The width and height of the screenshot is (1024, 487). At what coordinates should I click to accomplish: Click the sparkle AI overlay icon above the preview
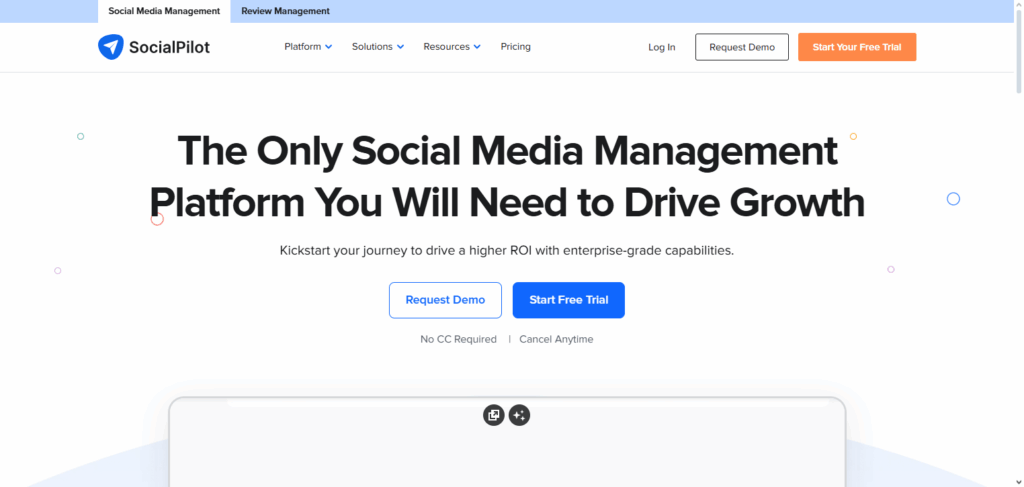pos(519,415)
